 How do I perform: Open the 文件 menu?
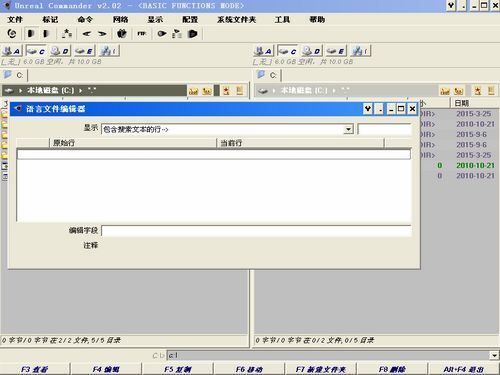pos(15,20)
